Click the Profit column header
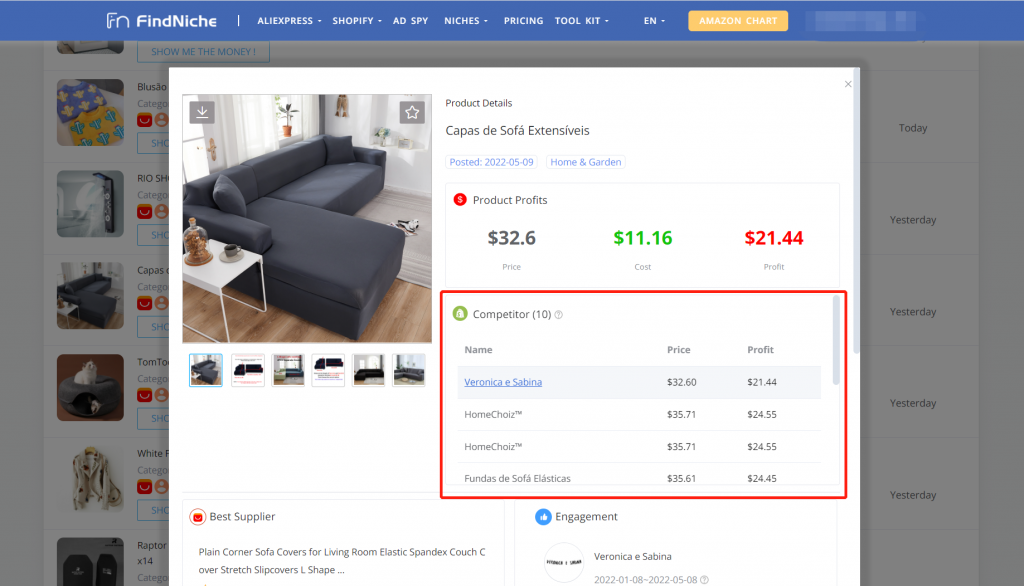 [760, 350]
